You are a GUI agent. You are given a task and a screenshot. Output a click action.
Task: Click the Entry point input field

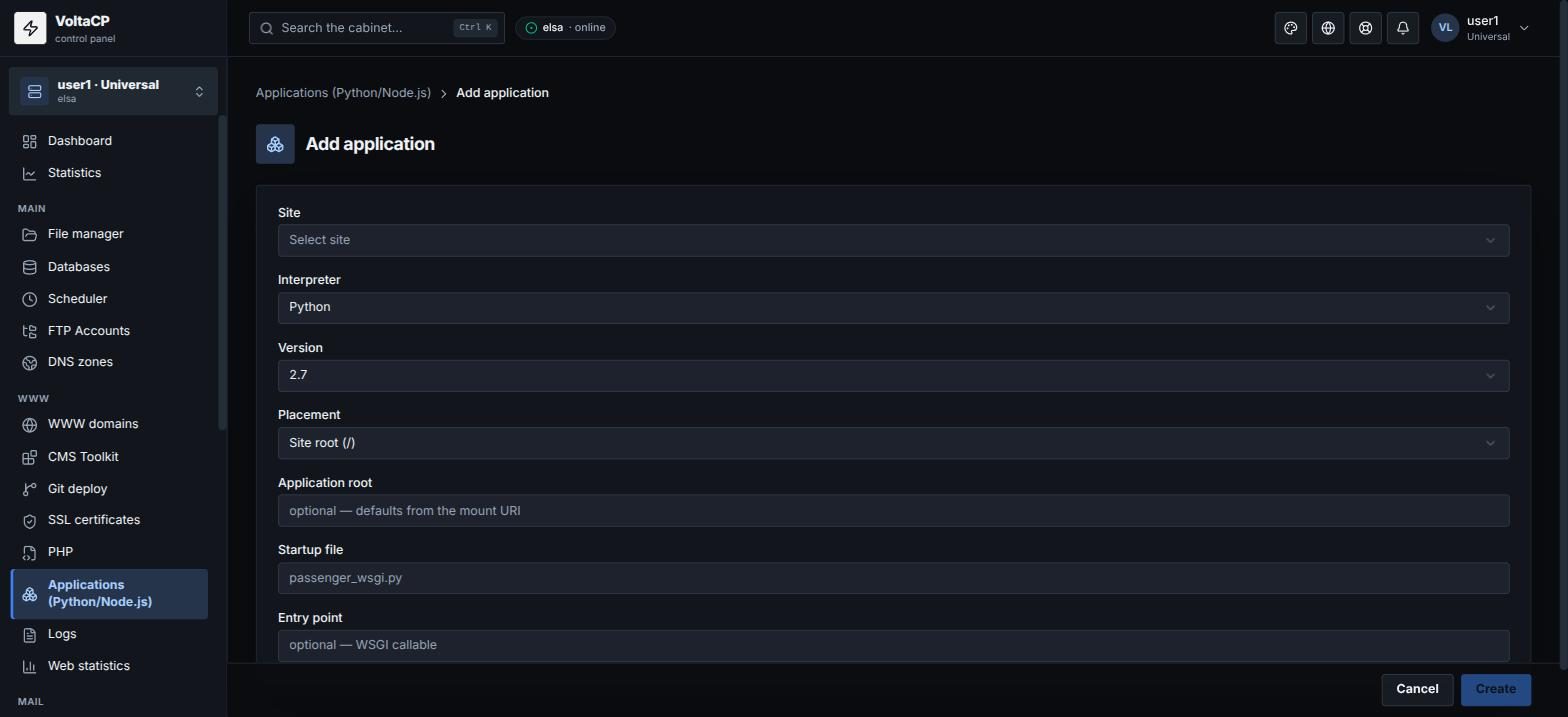pyautogui.click(x=893, y=645)
